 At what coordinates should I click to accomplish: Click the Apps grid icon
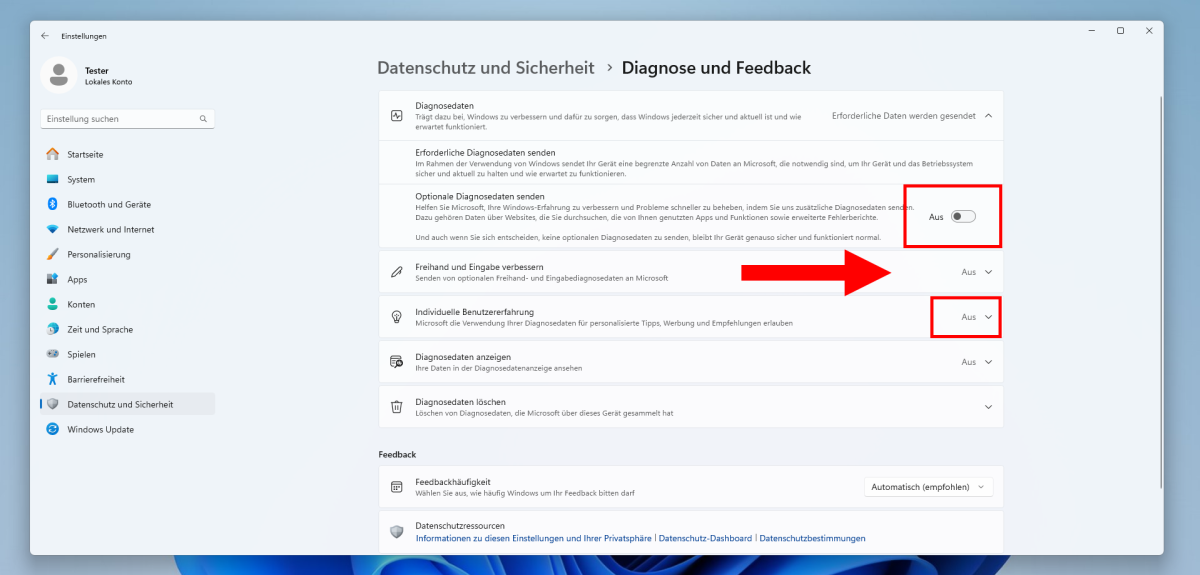tap(53, 279)
